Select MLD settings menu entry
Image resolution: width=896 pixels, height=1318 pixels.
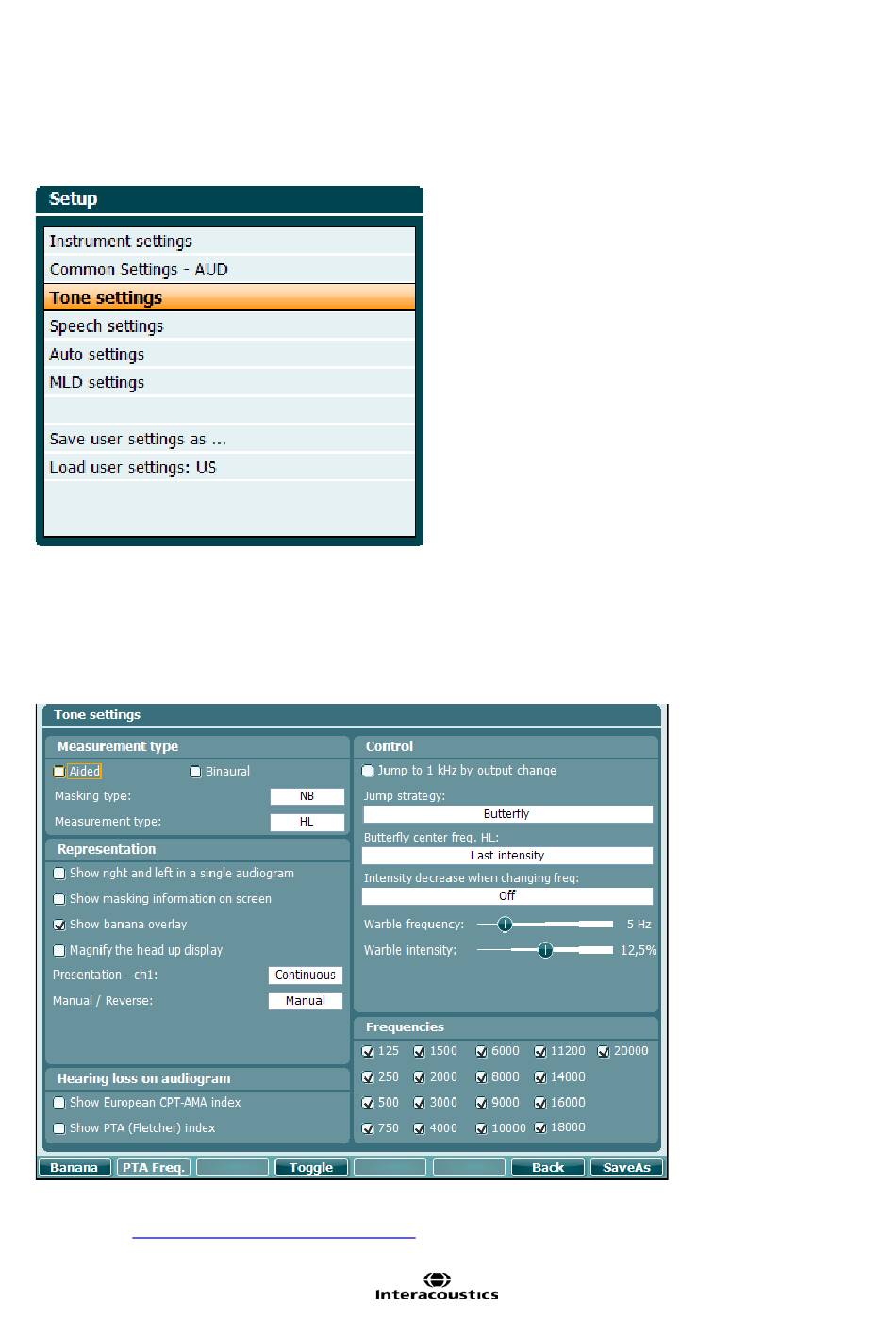tap(229, 383)
